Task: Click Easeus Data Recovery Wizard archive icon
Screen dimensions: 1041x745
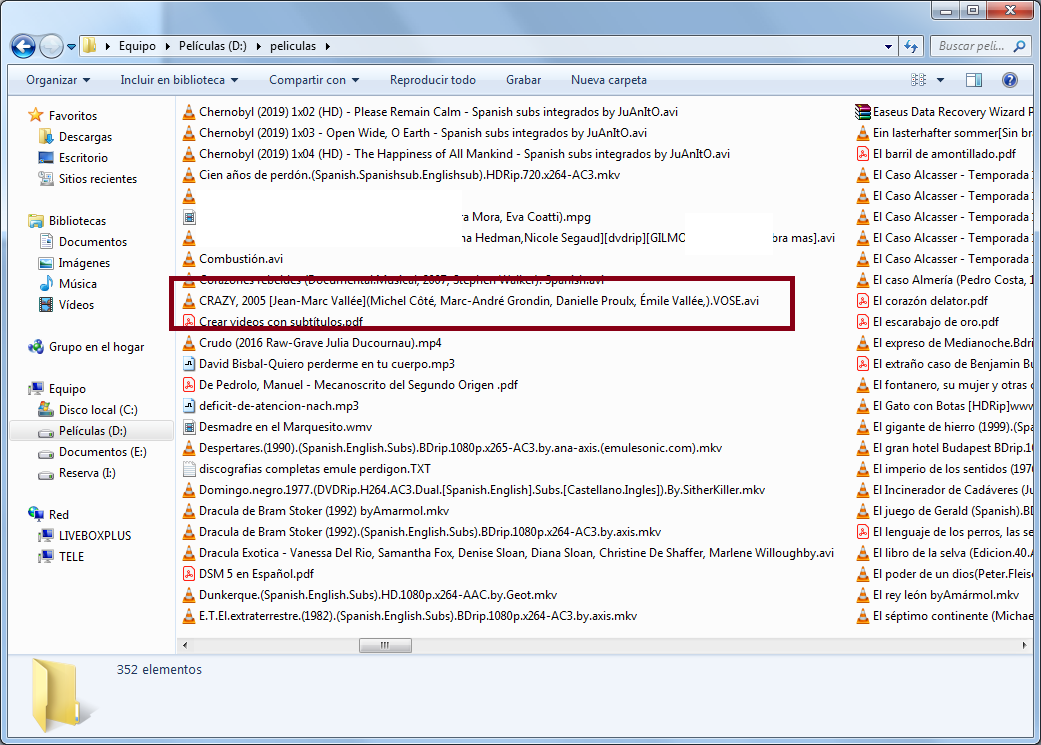Action: tap(863, 112)
